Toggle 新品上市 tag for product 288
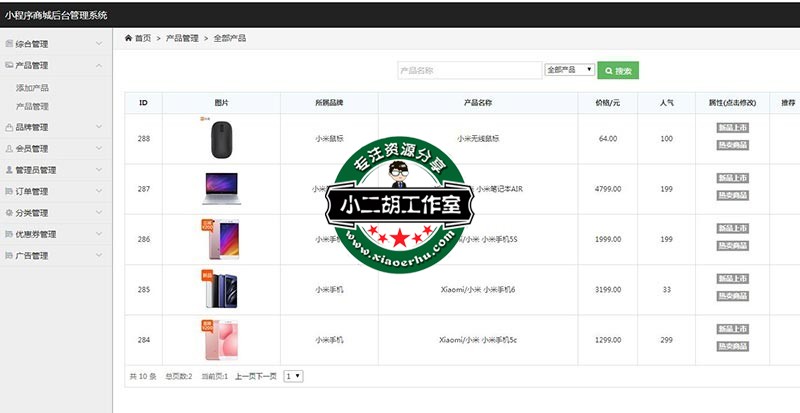 pos(732,128)
